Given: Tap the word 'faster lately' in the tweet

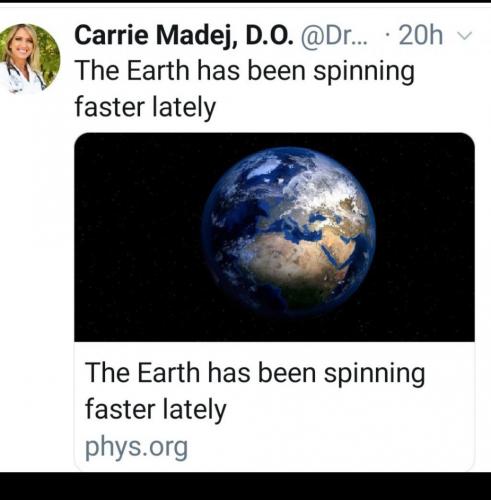Looking at the screenshot, I should tap(145, 107).
